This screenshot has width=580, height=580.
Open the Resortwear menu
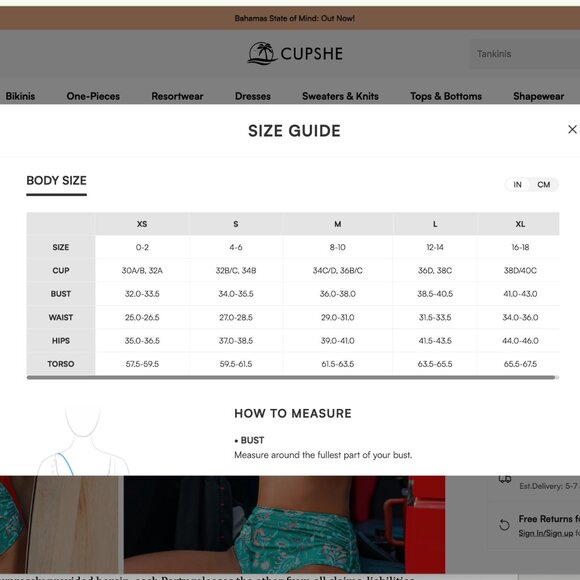pos(177,96)
